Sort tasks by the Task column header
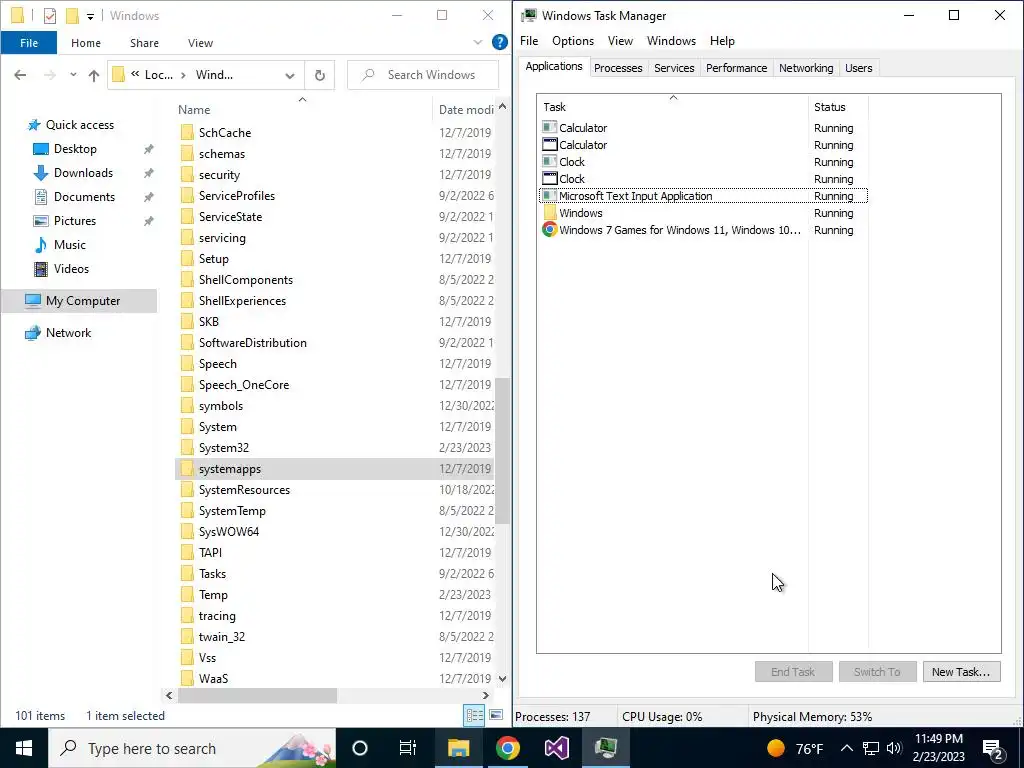 coord(673,107)
